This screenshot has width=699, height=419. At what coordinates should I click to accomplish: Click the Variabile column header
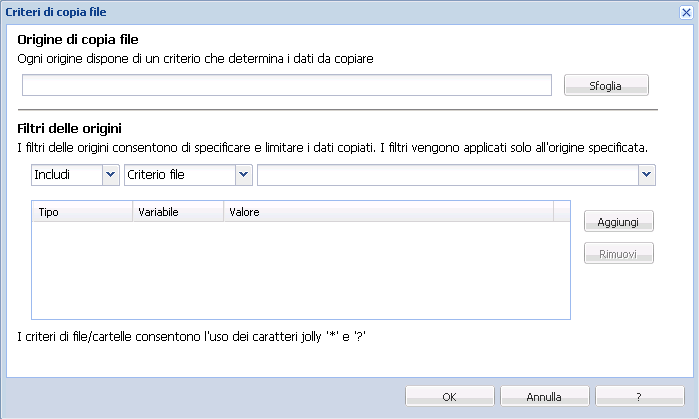(x=177, y=212)
